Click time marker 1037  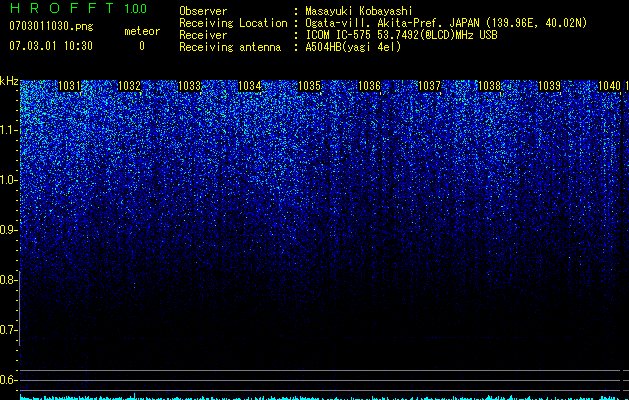(x=429, y=86)
